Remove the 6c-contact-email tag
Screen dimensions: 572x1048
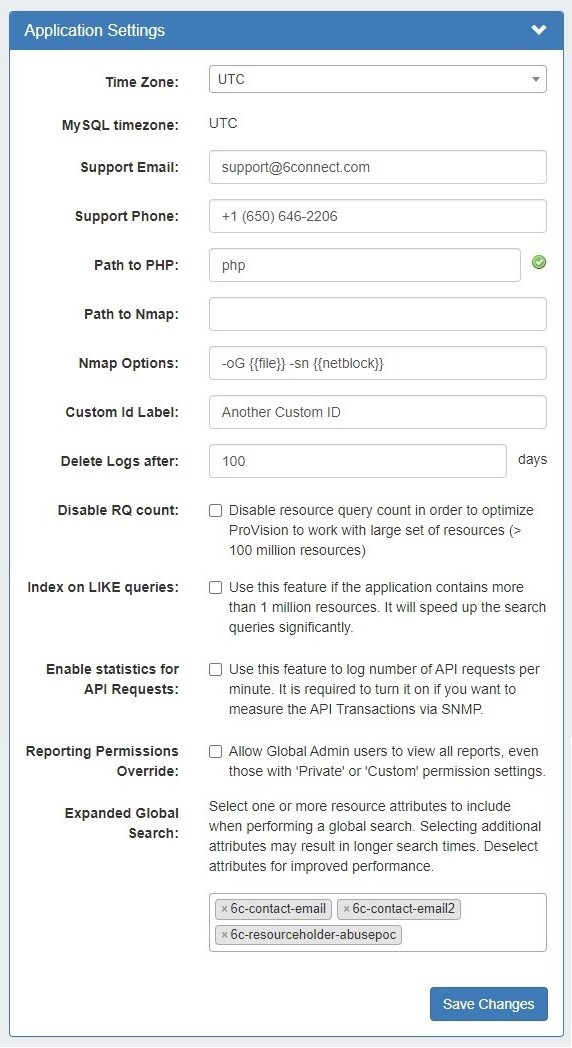coord(225,909)
